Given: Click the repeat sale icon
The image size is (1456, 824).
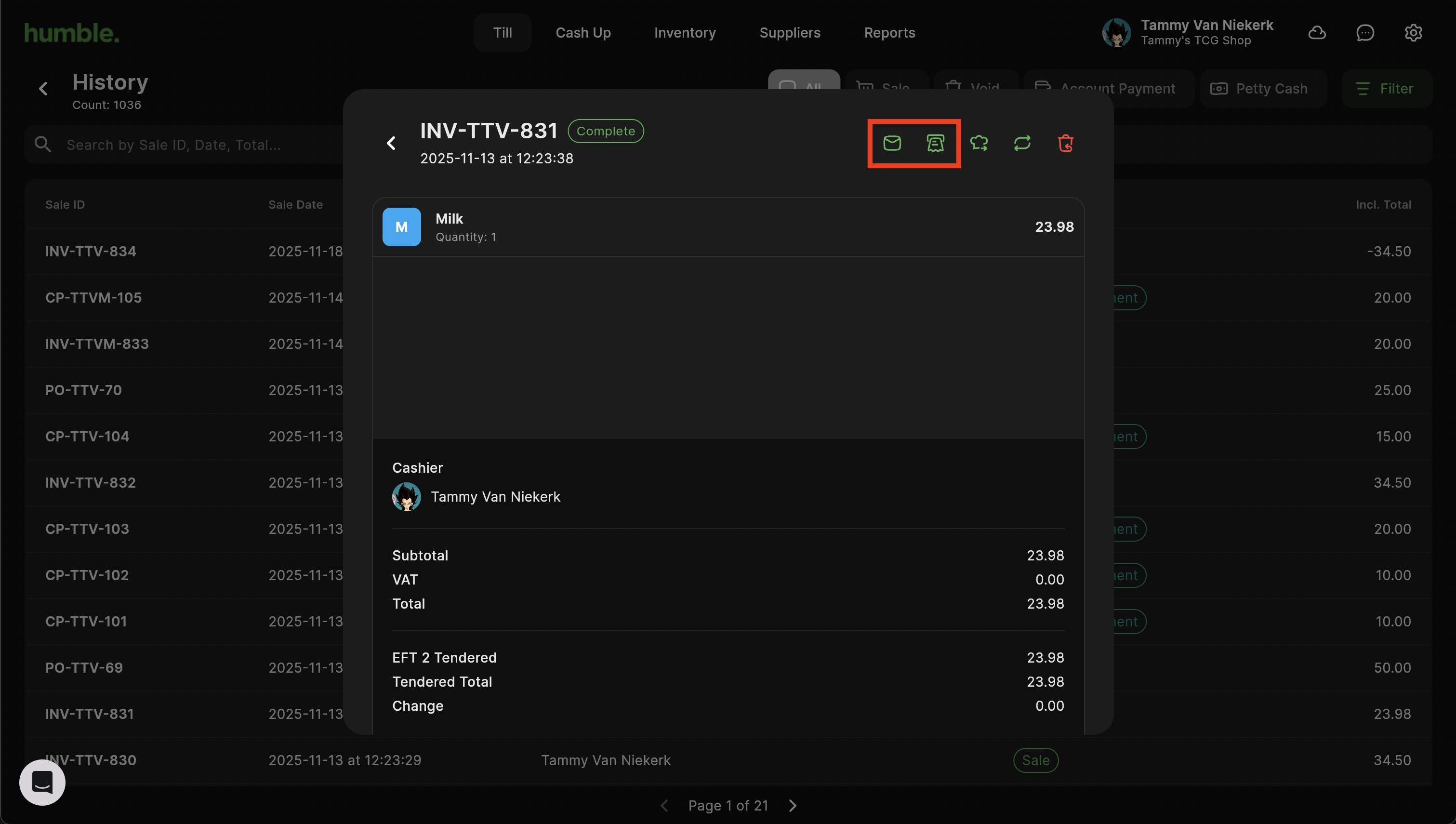Looking at the screenshot, I should click(x=1022, y=143).
